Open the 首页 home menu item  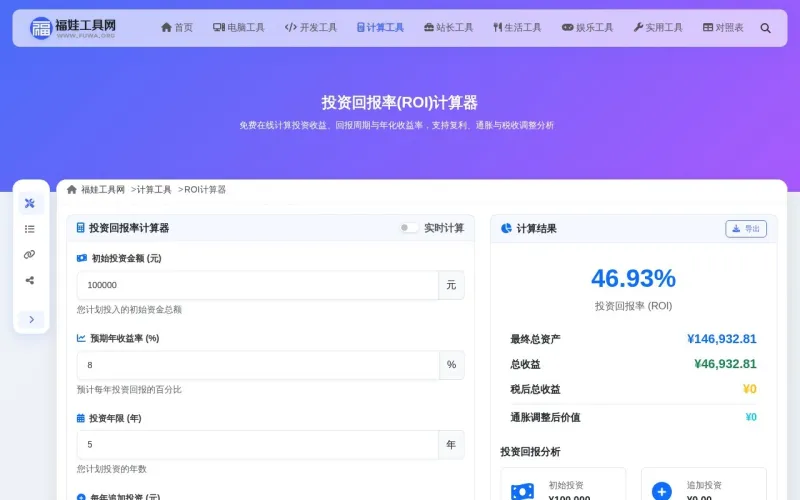(177, 28)
